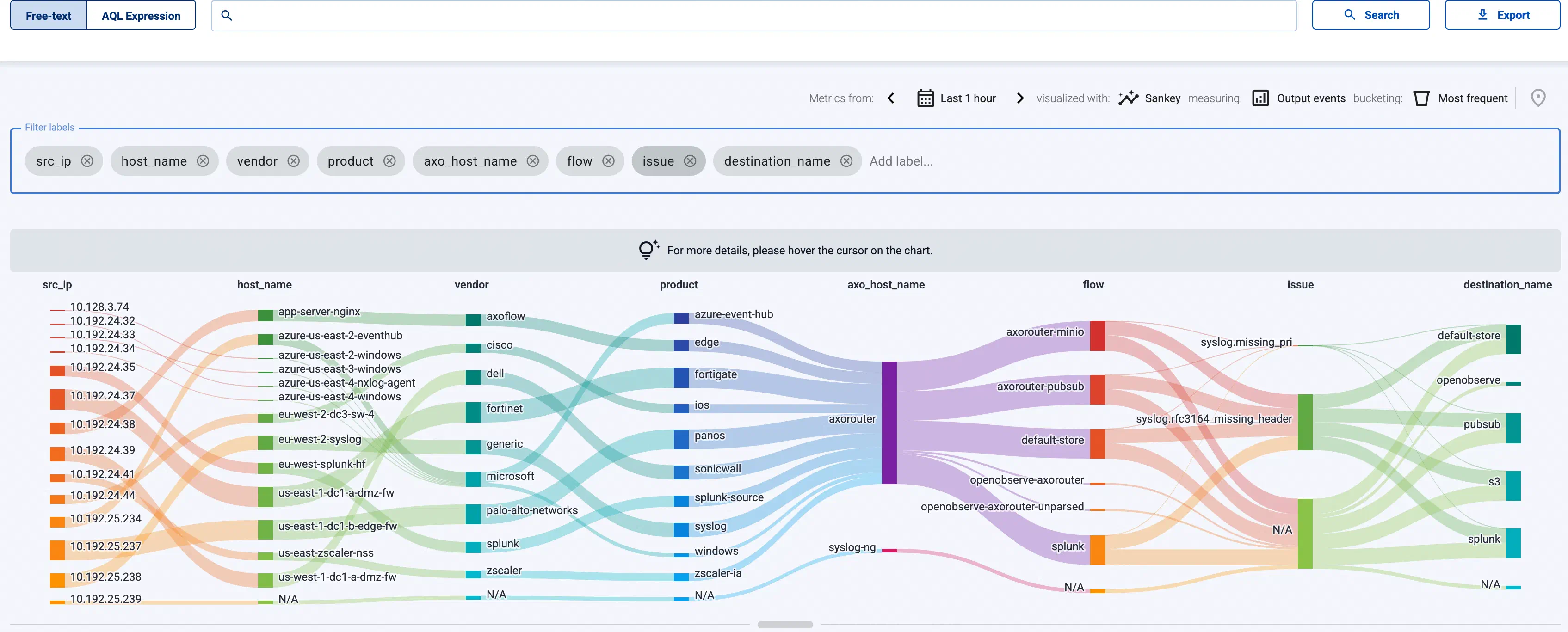Click the Sankey chart icon
This screenshot has width=1568, height=632.
pyautogui.click(x=1128, y=98)
